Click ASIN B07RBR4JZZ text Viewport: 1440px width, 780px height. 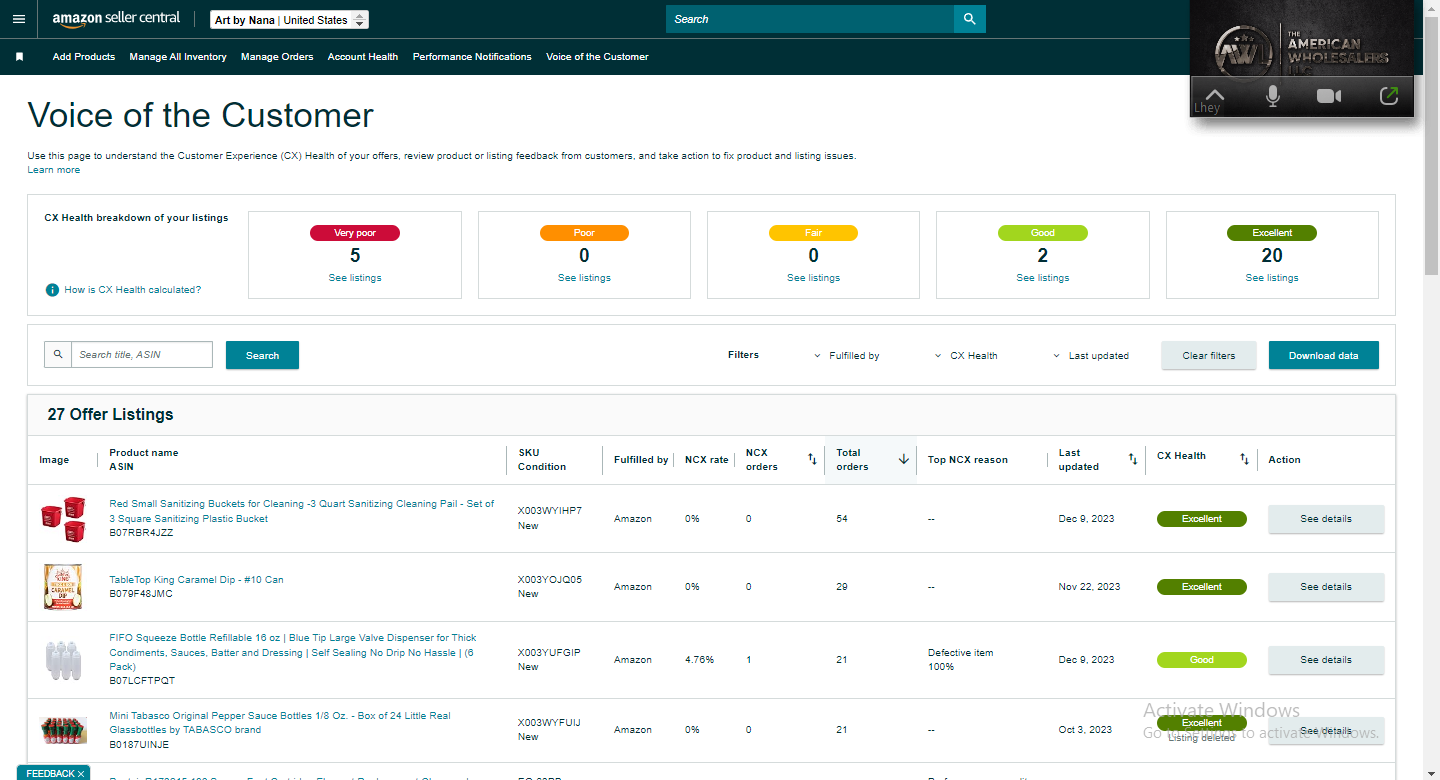(141, 533)
